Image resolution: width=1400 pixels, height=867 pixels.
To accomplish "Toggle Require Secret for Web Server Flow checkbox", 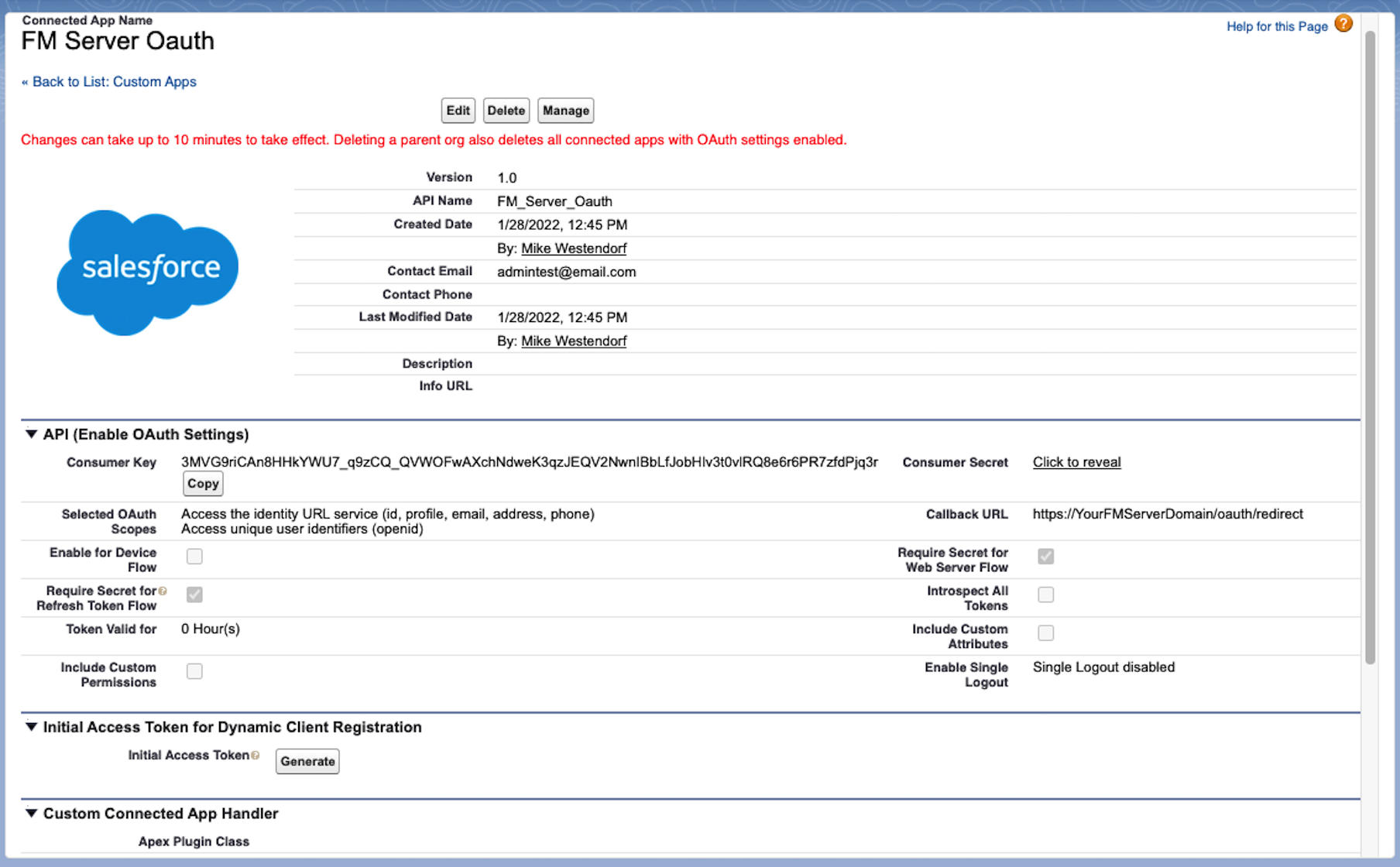I will pos(1045,557).
